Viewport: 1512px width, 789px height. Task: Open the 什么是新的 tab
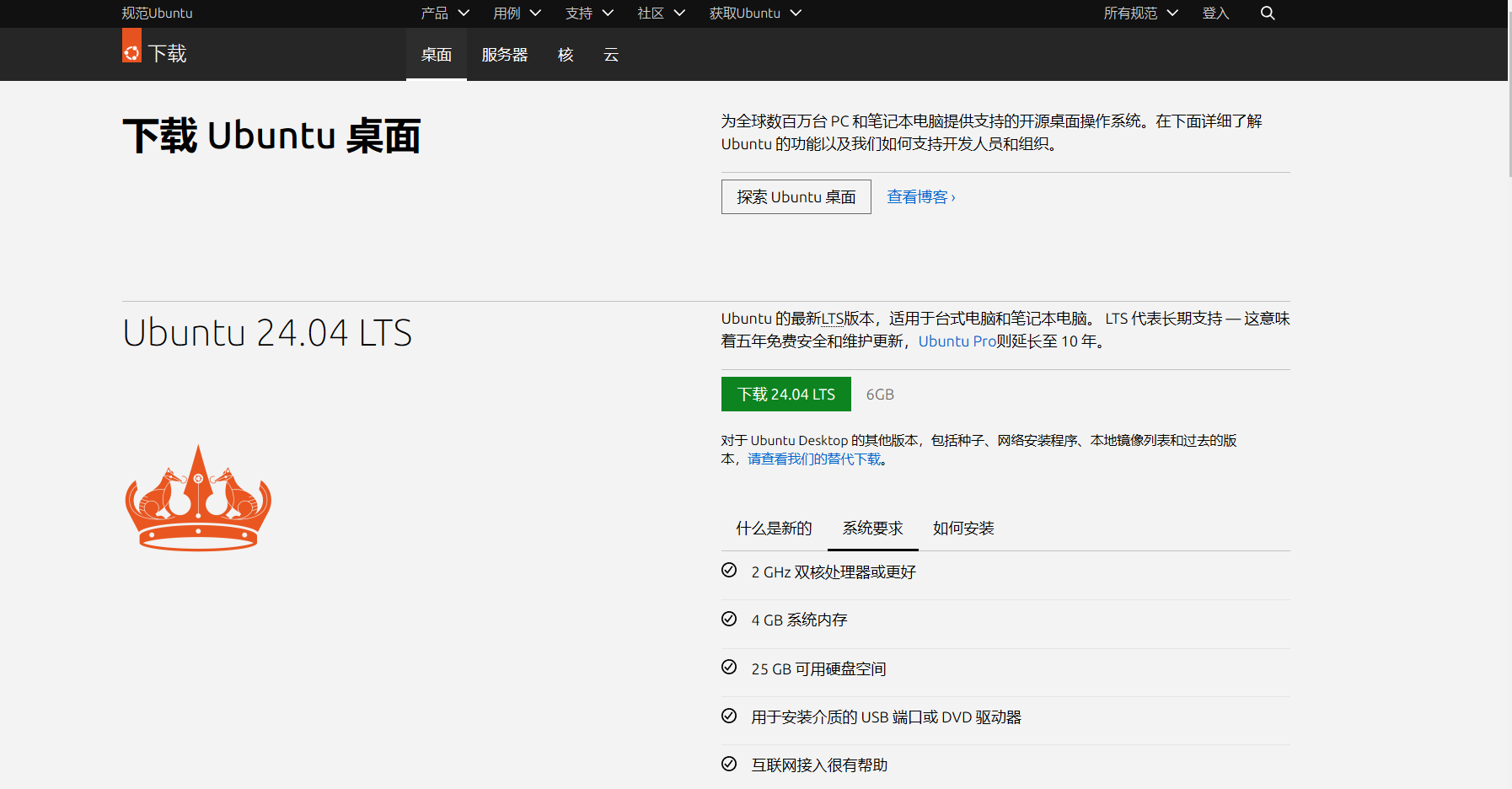[773, 528]
